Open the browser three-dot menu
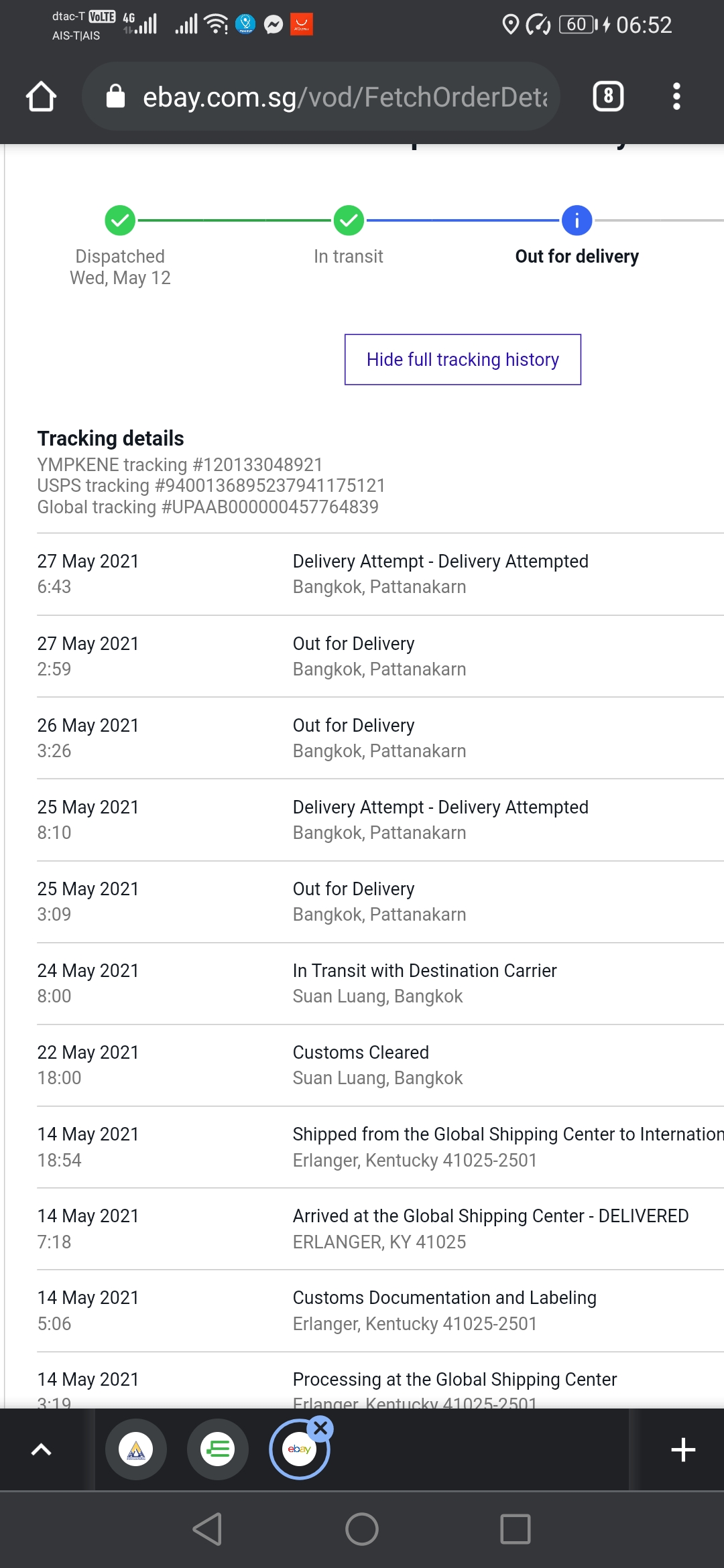The height and width of the screenshot is (1568, 724). tap(676, 96)
